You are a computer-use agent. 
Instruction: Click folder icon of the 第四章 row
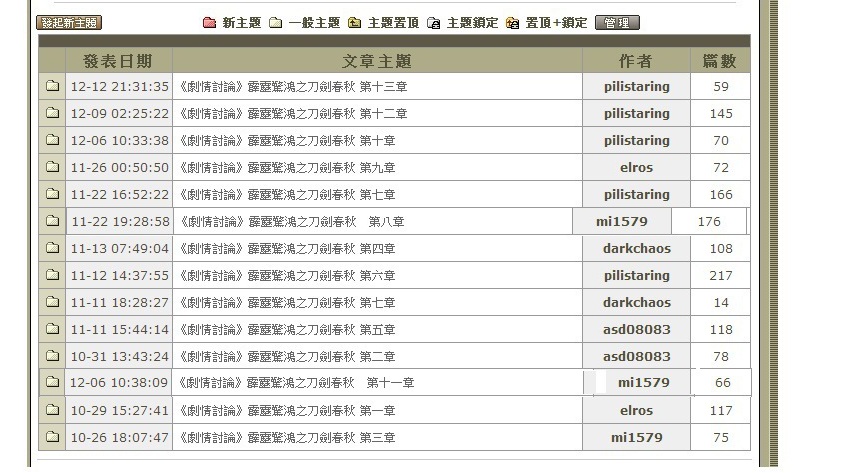point(52,248)
